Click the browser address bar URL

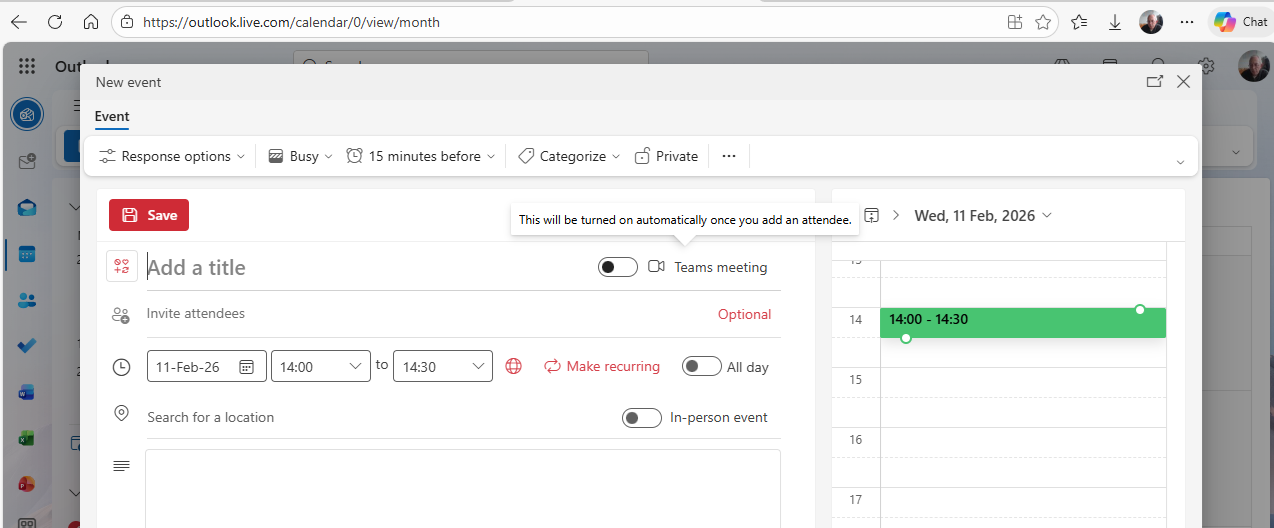pos(292,22)
